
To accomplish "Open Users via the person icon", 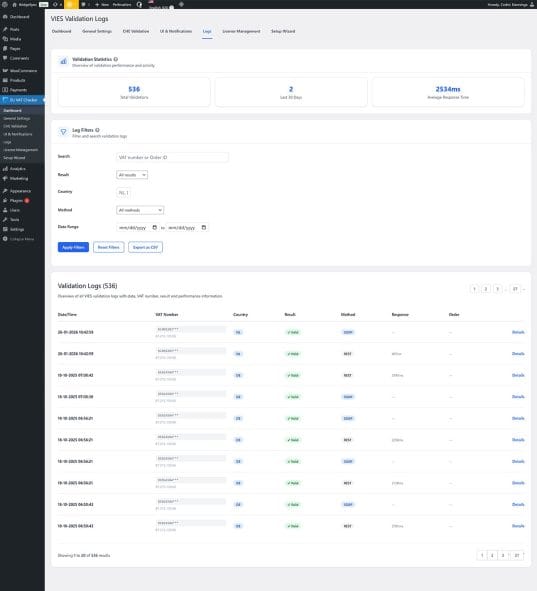I will [5, 210].
